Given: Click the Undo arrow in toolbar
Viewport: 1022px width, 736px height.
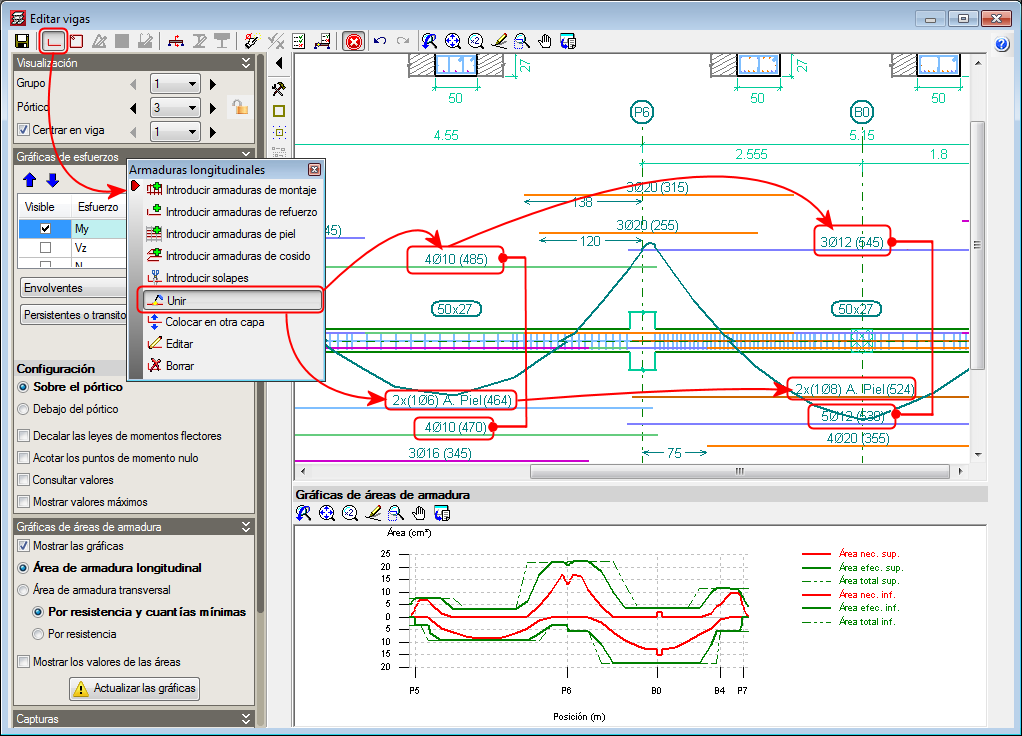Looking at the screenshot, I should pyautogui.click(x=380, y=41).
